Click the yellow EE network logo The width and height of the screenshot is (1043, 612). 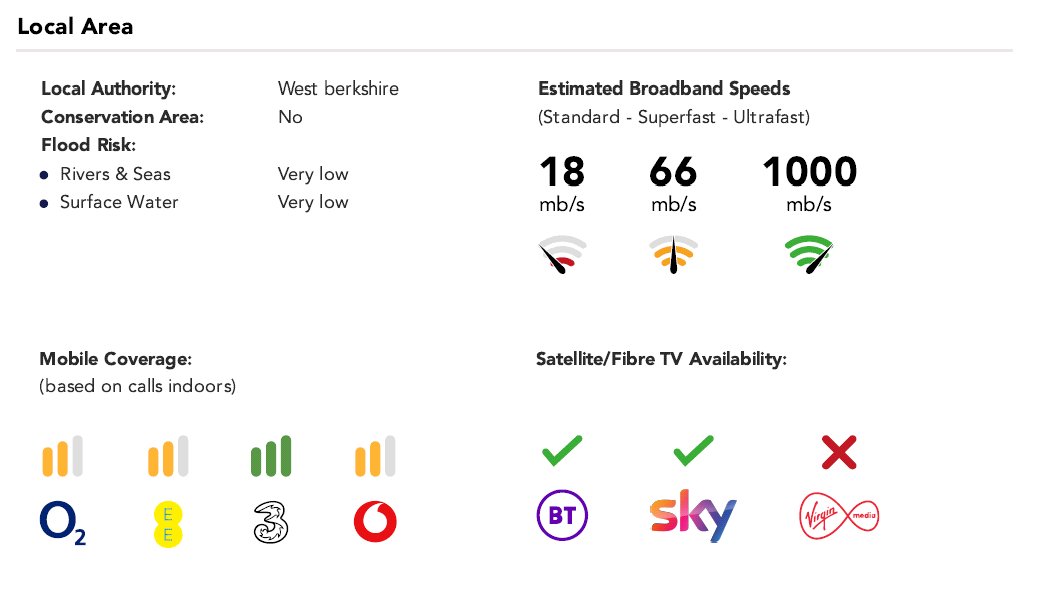[168, 524]
